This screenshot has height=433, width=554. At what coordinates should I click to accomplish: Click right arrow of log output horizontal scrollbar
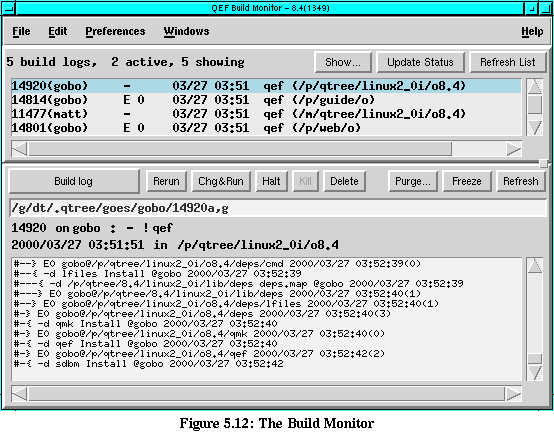click(514, 394)
